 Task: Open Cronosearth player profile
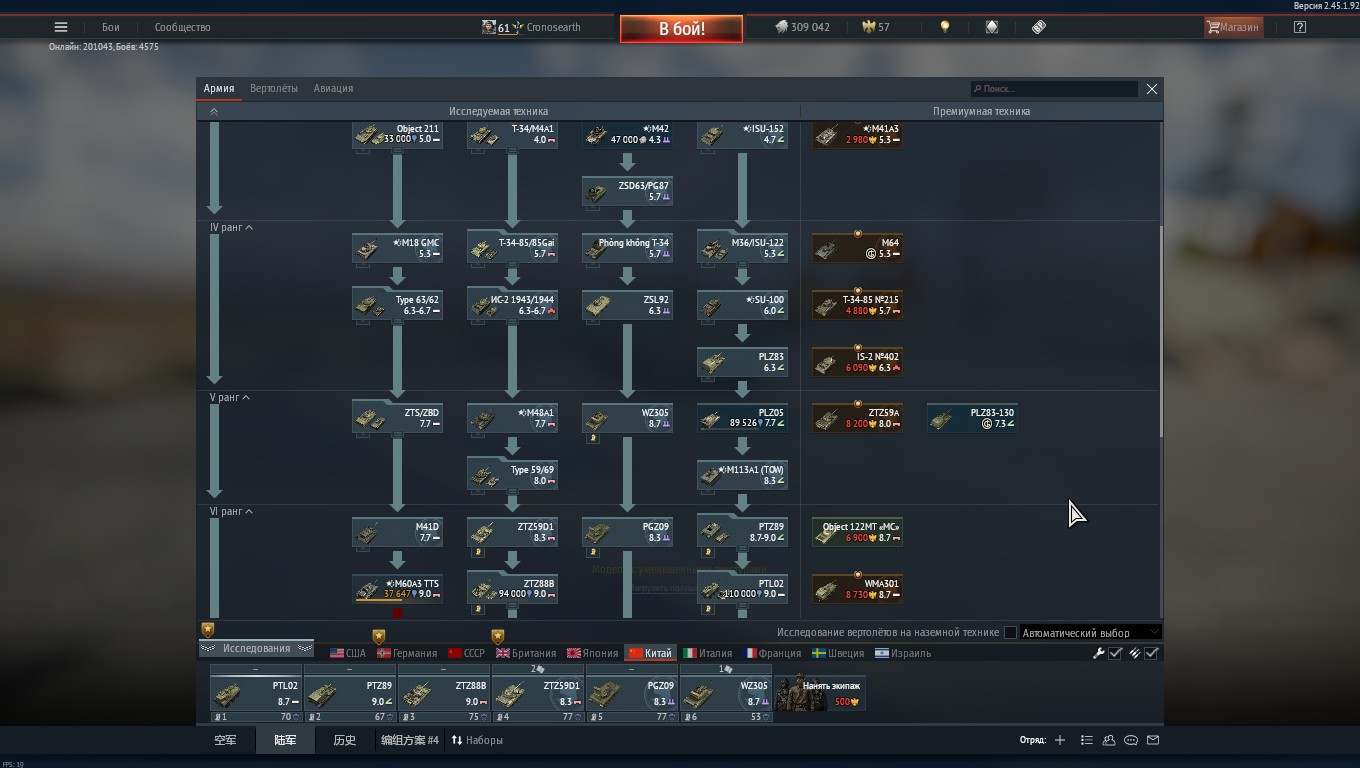(531, 27)
